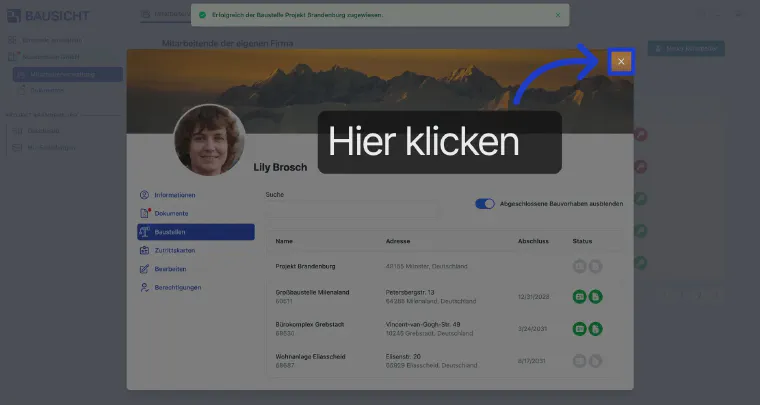Viewport: 760px width, 405px height.
Task: Select the highlighted Baustellen tab
Action: click(x=196, y=232)
